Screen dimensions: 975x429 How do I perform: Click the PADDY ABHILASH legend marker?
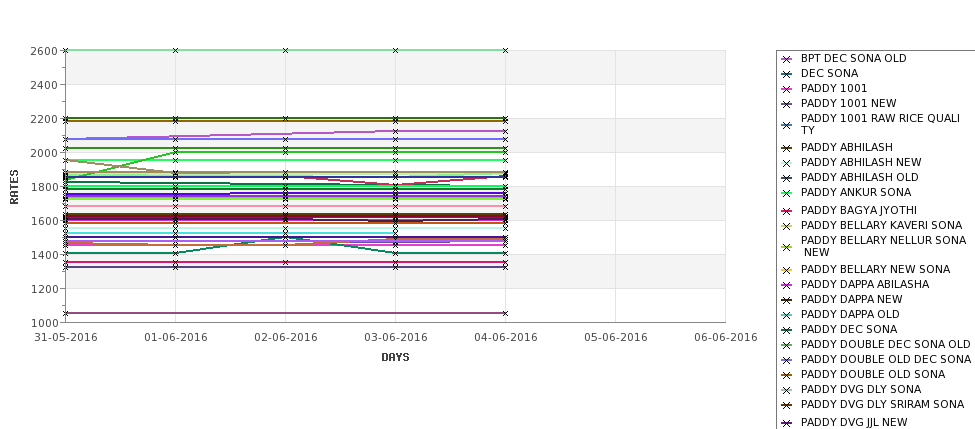click(787, 148)
